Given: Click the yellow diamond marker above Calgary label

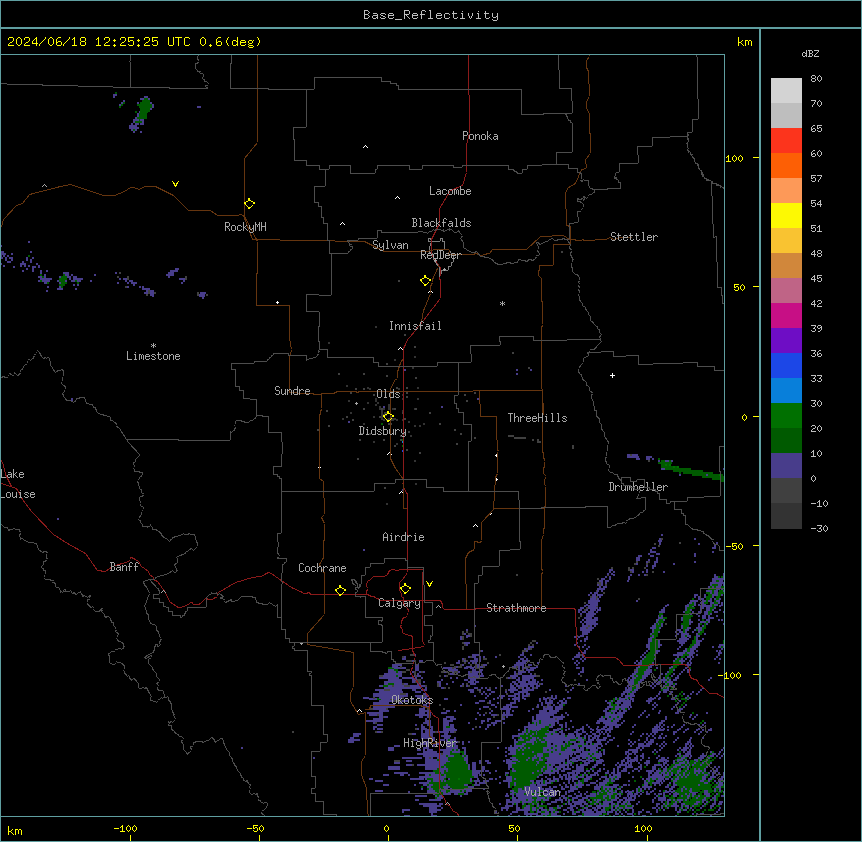Looking at the screenshot, I should click(x=405, y=589).
